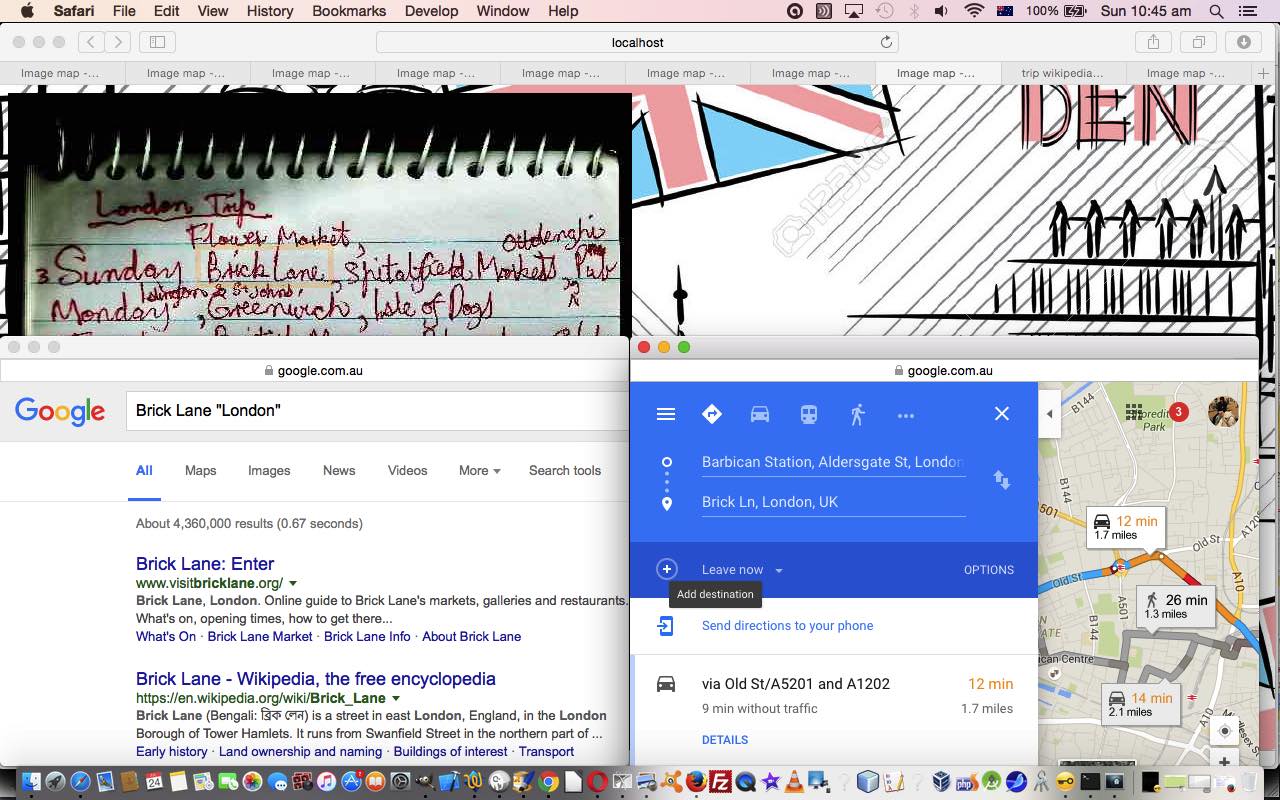
Task: Expand the More search categories dropdown
Action: click(479, 471)
